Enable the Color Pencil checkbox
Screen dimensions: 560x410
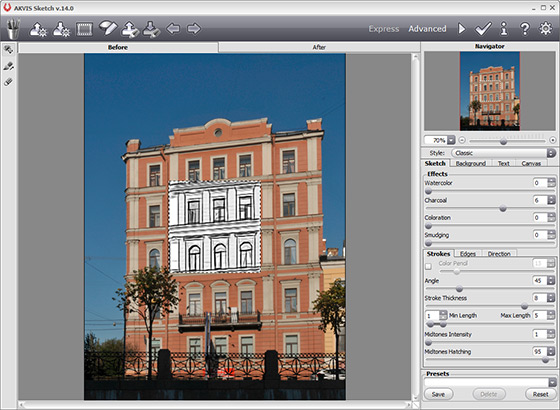click(x=428, y=266)
